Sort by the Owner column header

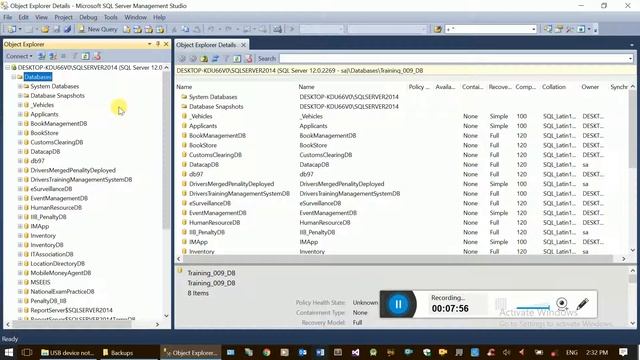point(590,87)
